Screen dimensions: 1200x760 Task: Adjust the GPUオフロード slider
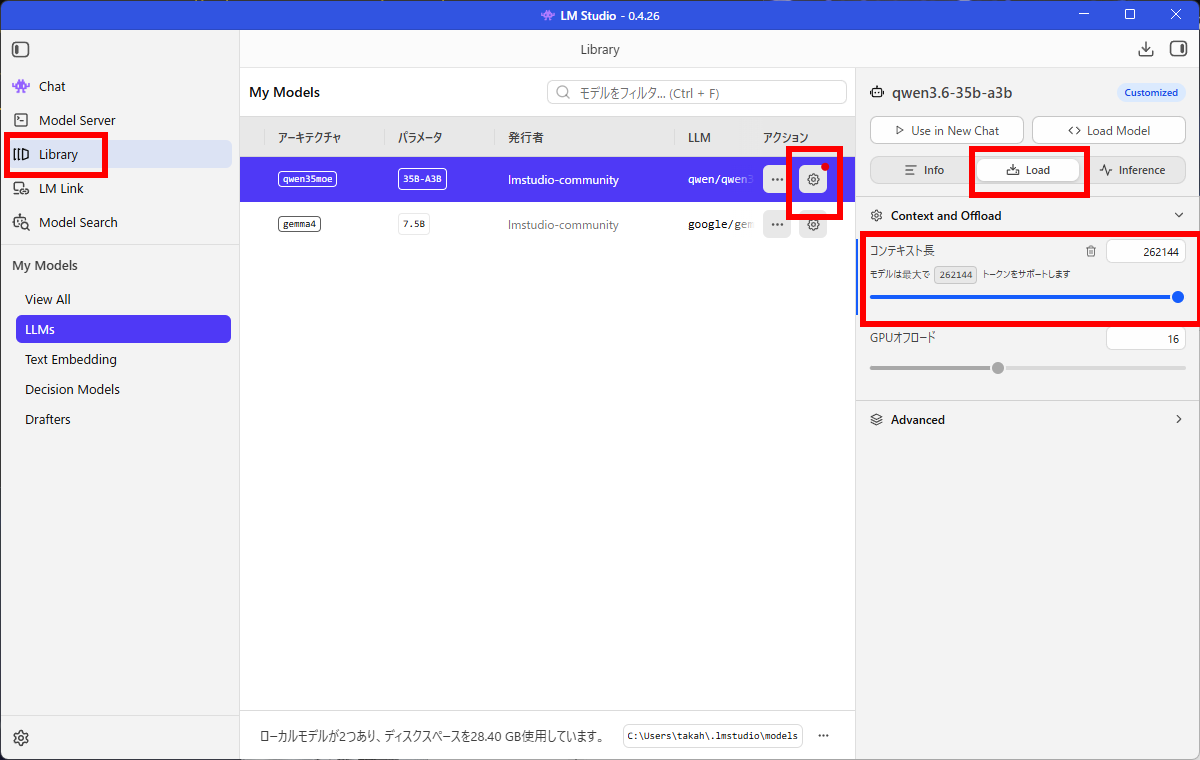[1027, 368]
